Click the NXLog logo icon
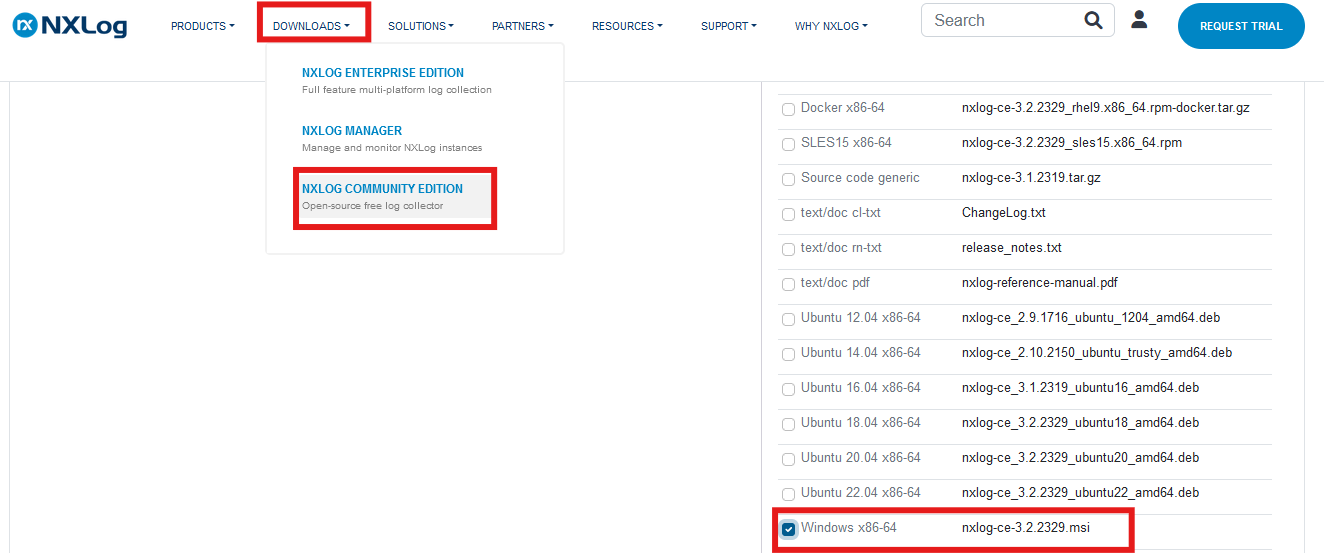The height and width of the screenshot is (553, 1324). click(24, 26)
